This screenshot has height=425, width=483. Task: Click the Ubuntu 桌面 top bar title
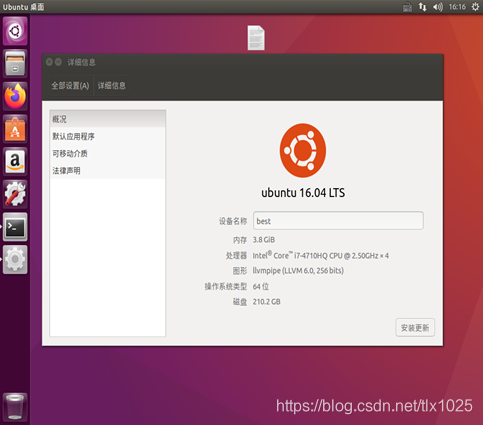(x=23, y=7)
